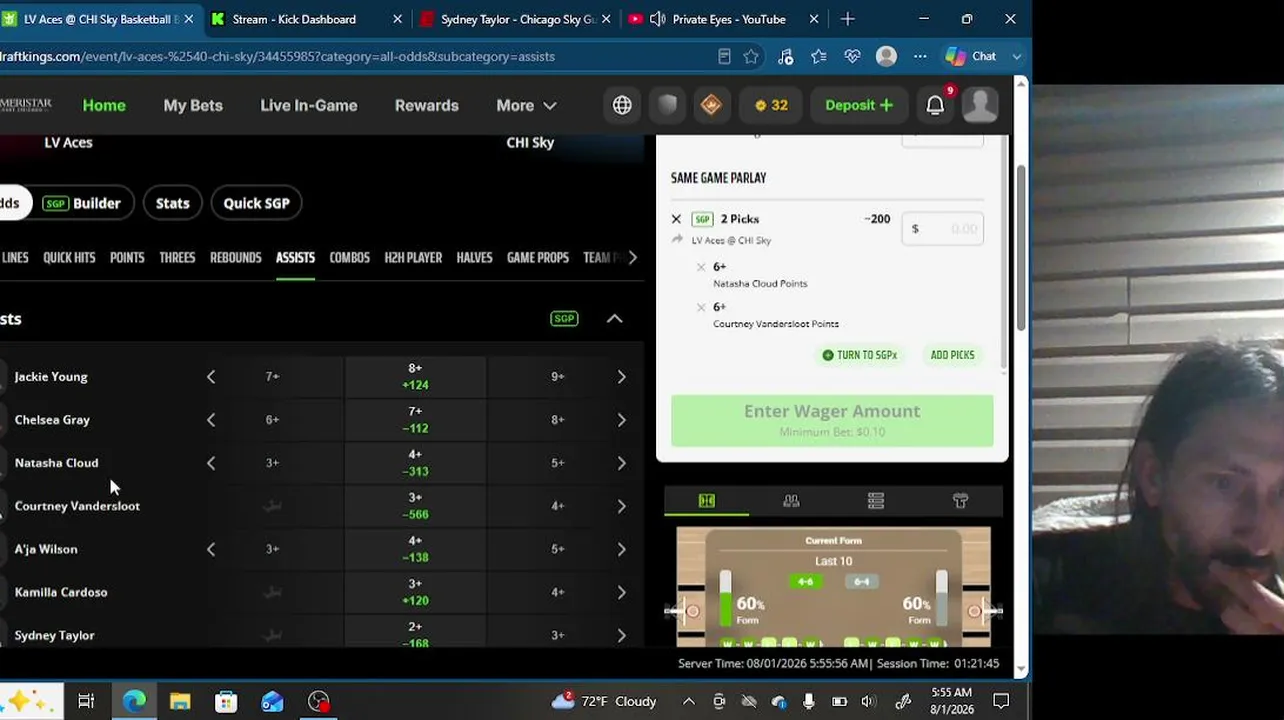Select Courtney Vandersloot 3+ assists at -566

415,505
